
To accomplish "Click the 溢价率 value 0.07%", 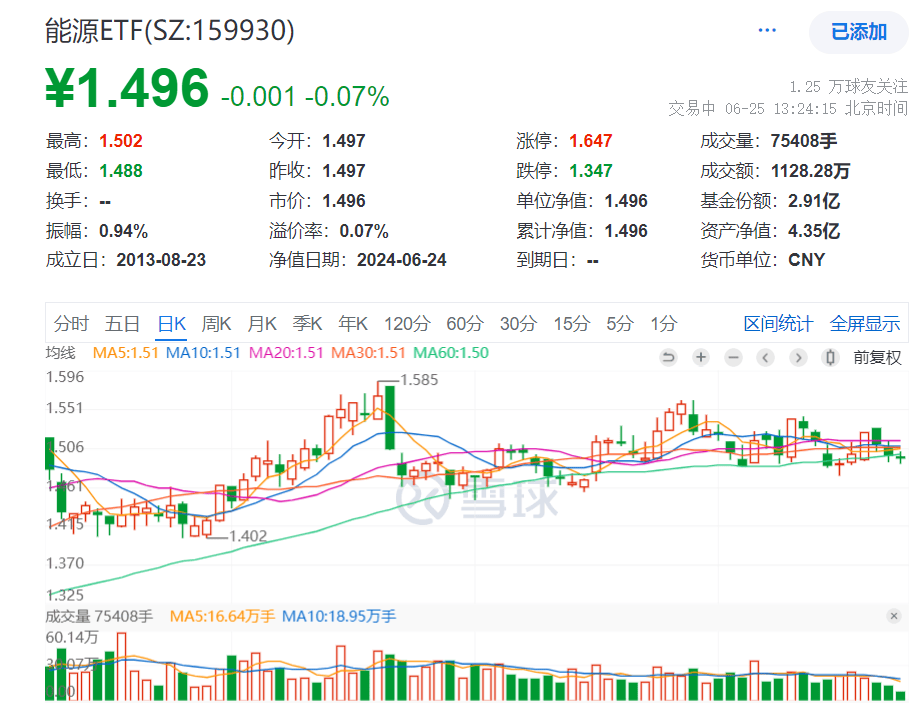I will [x=364, y=231].
